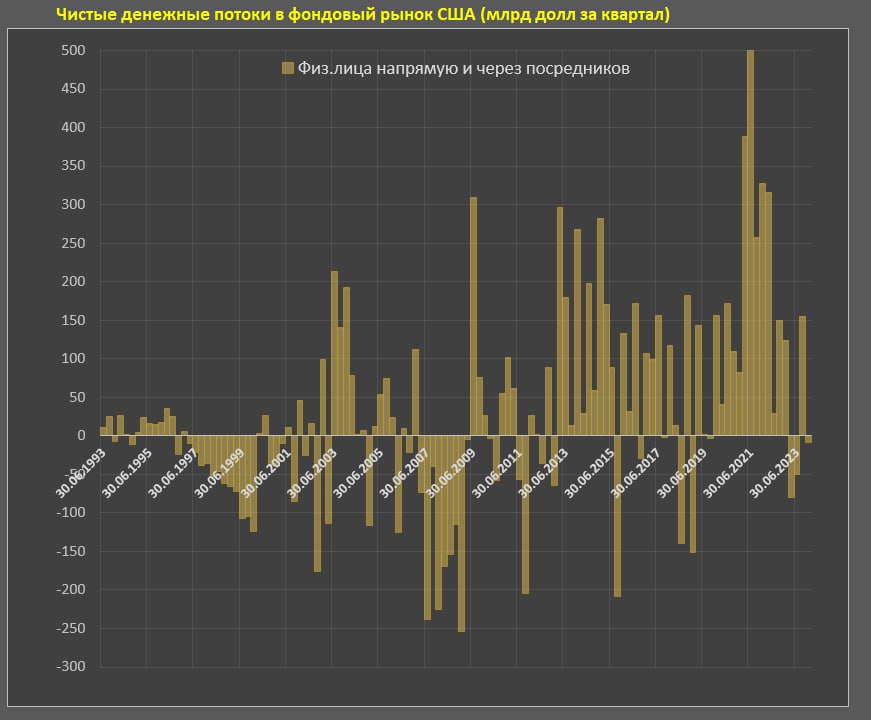Select the -150 value axis label
Screen dimensions: 871x720
(70, 551)
